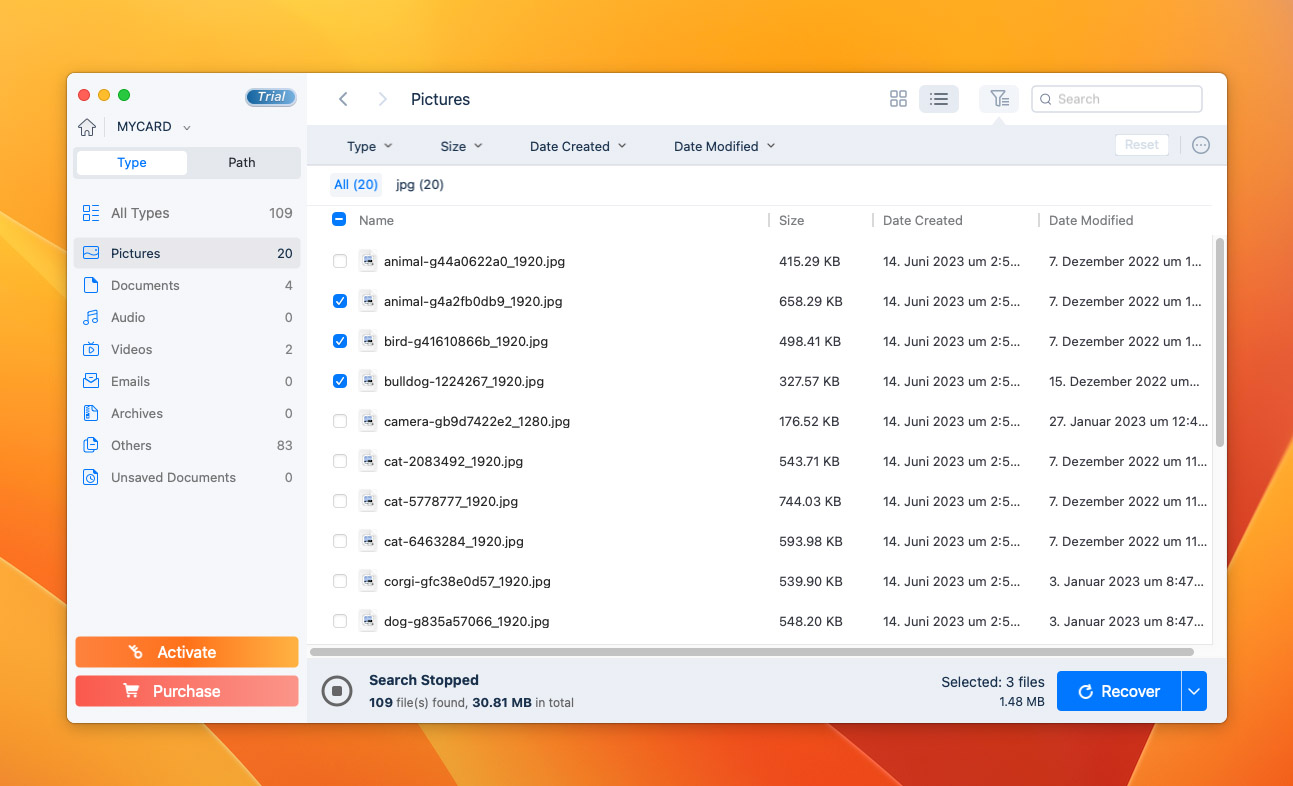
Task: Click file icon of corgi-gfc38e0d57_1920.jpg
Action: (x=368, y=581)
